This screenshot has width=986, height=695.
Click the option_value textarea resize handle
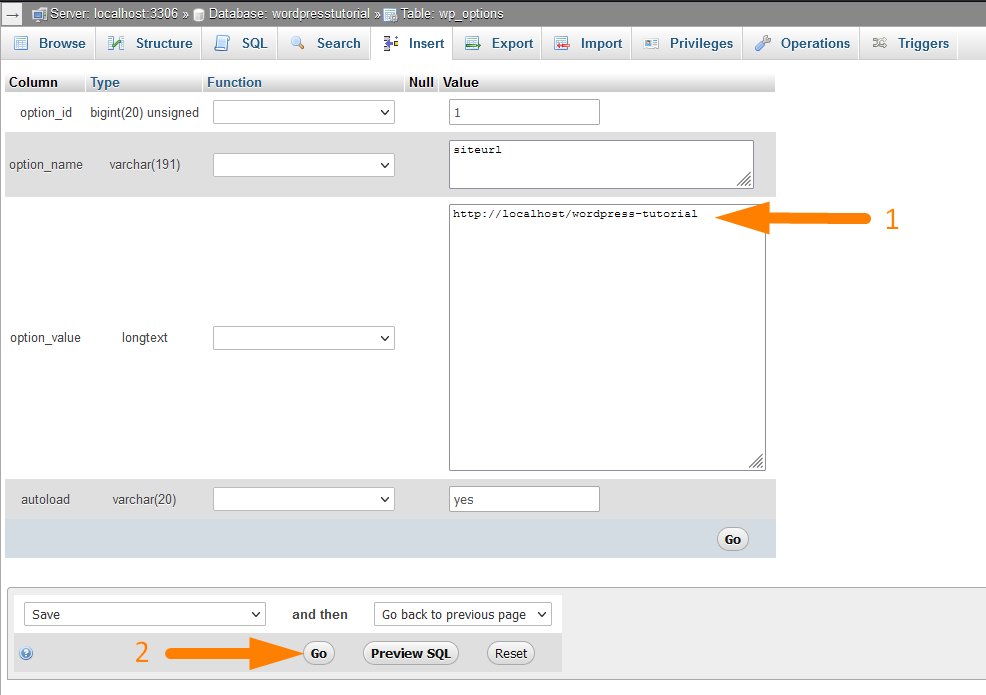(x=756, y=461)
